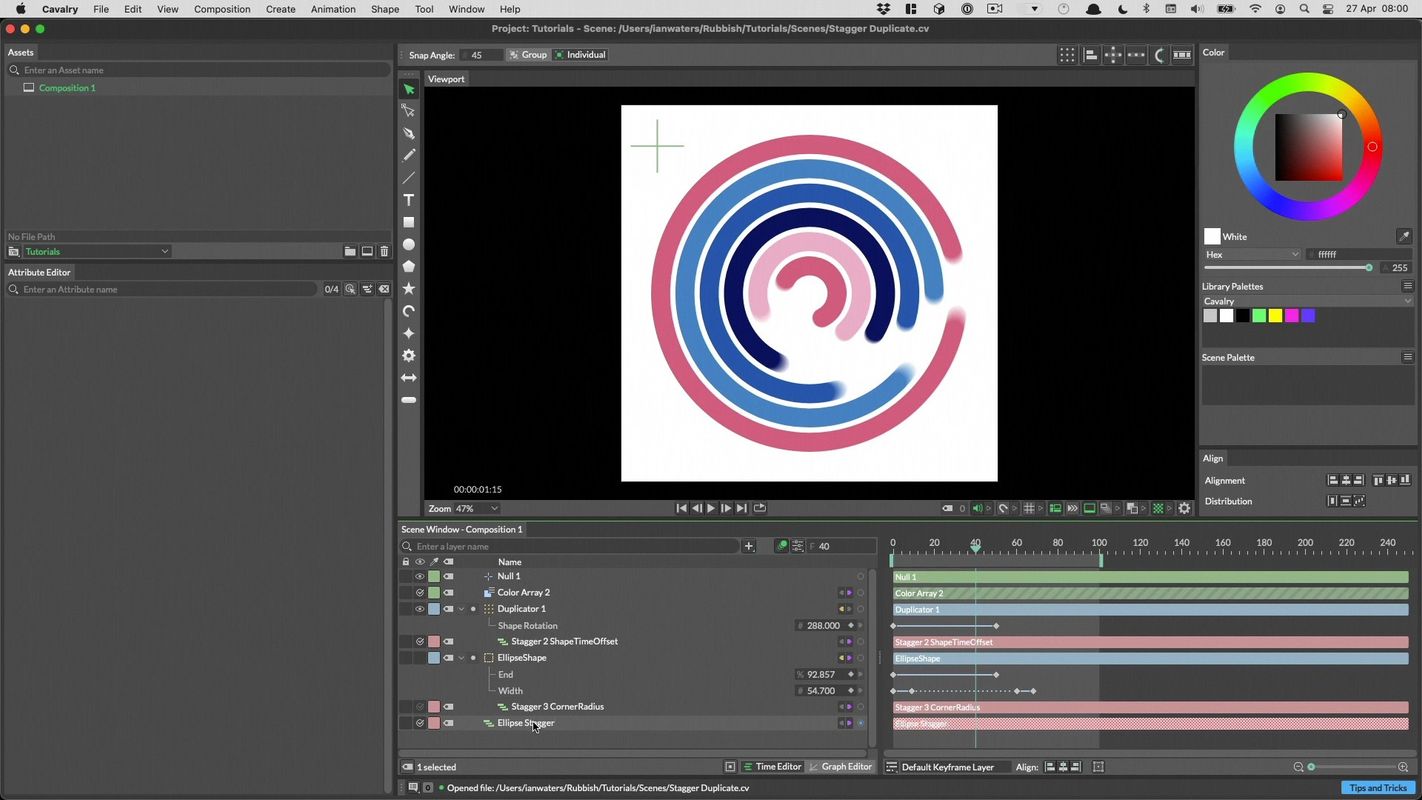Screen dimensions: 1422x800
Task: Select the Polygon shape tool
Action: click(408, 266)
